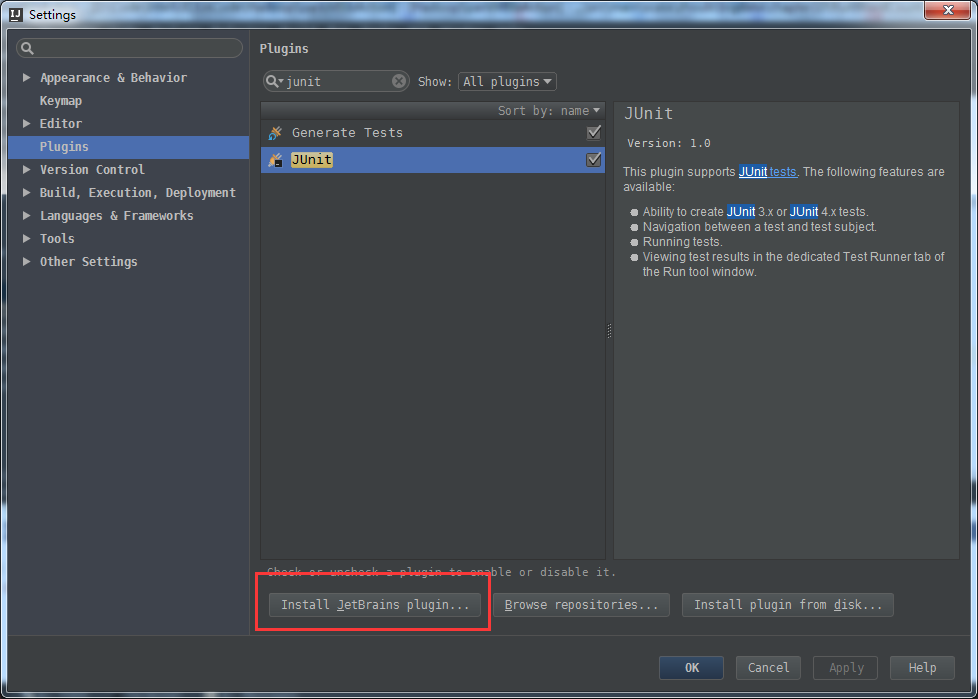Screen dimensions: 978x699
Task: Expand Appearance & Behavior section
Action: (26, 77)
